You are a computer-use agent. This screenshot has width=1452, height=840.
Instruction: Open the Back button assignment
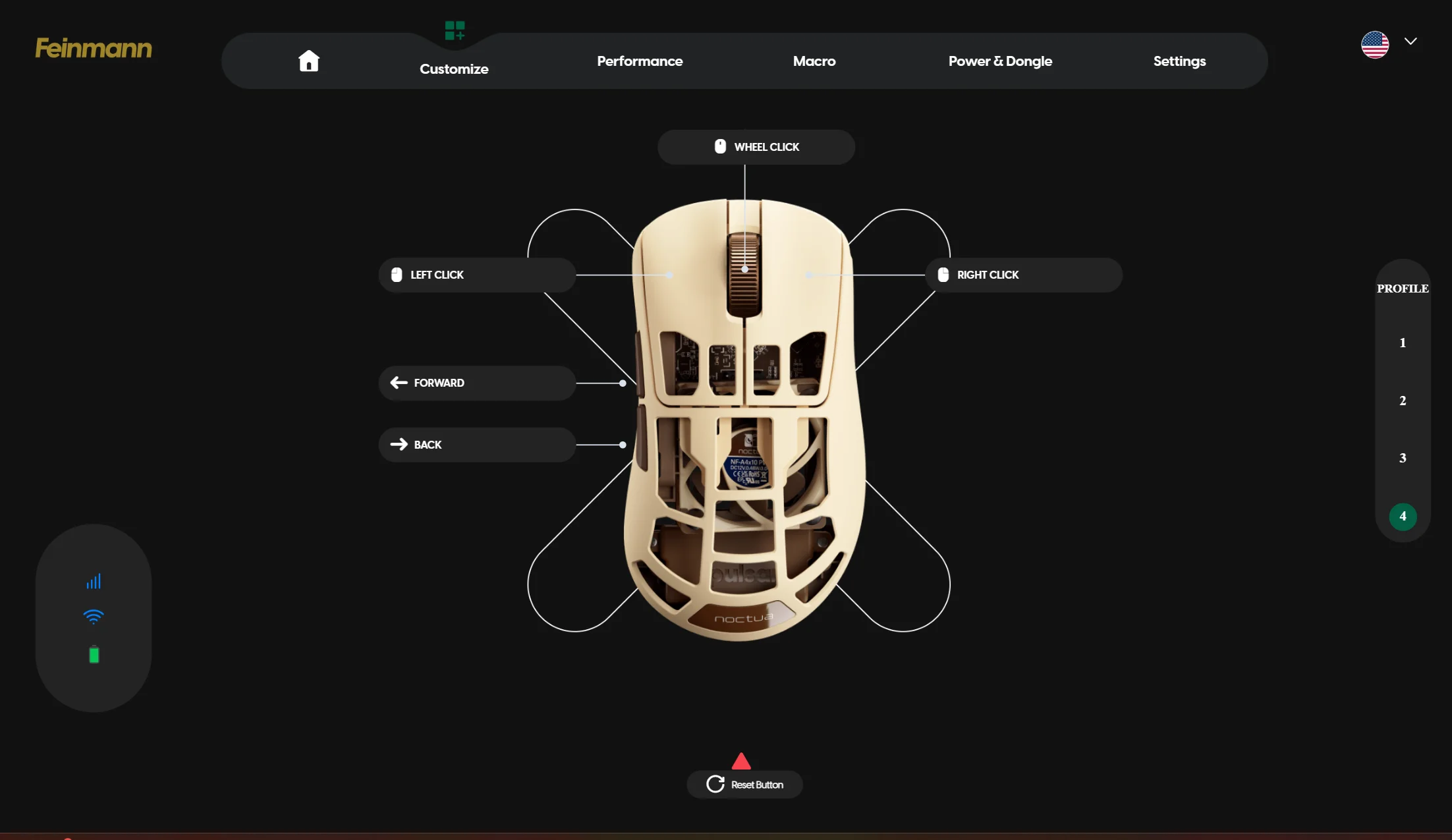477,445
